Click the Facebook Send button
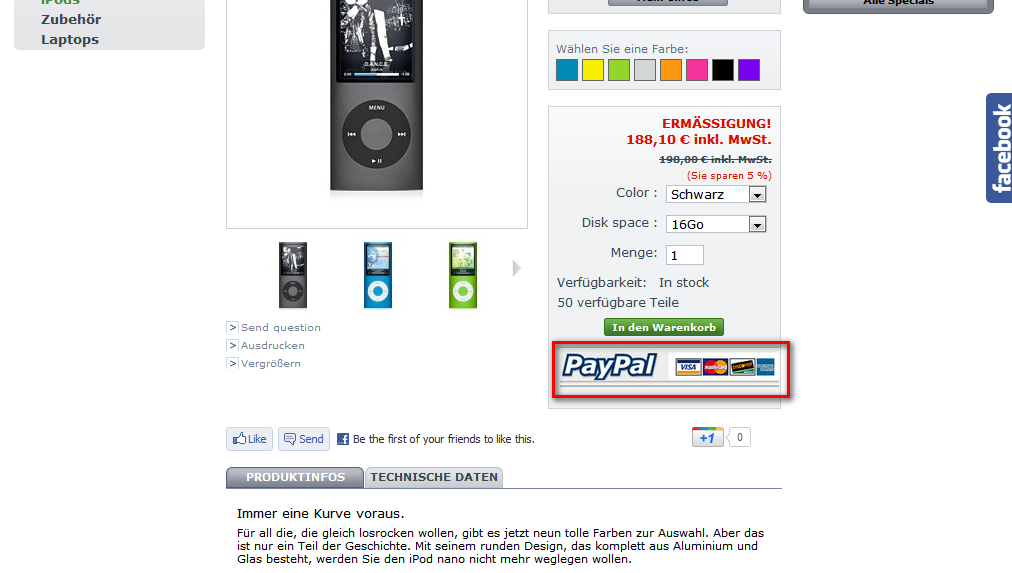Image resolution: width=1012 pixels, height=573 pixels. click(304, 439)
